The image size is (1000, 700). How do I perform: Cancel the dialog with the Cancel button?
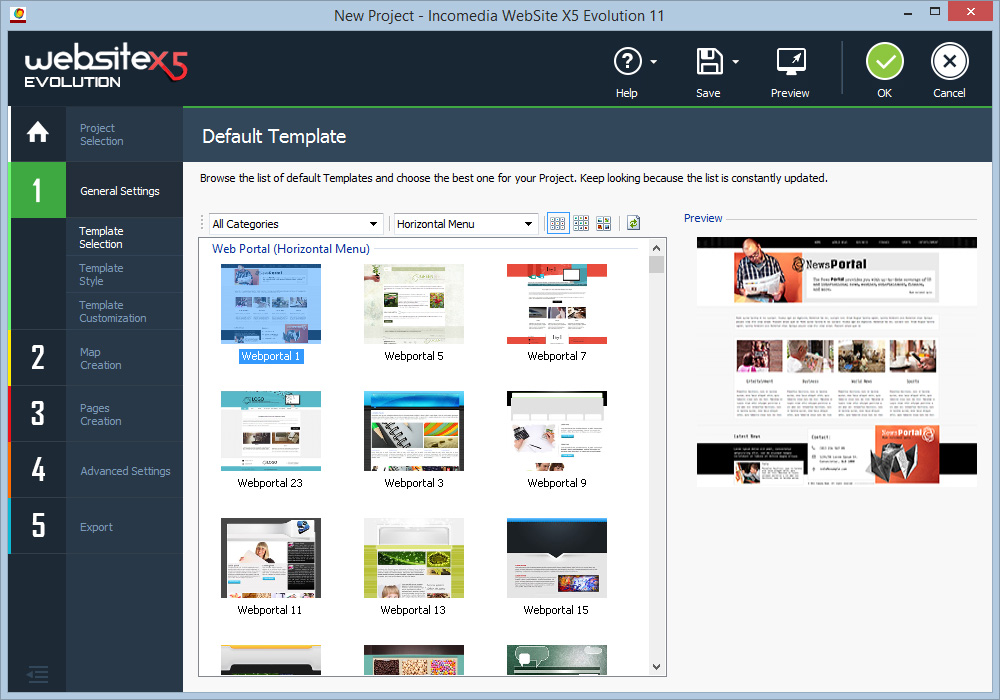949,62
